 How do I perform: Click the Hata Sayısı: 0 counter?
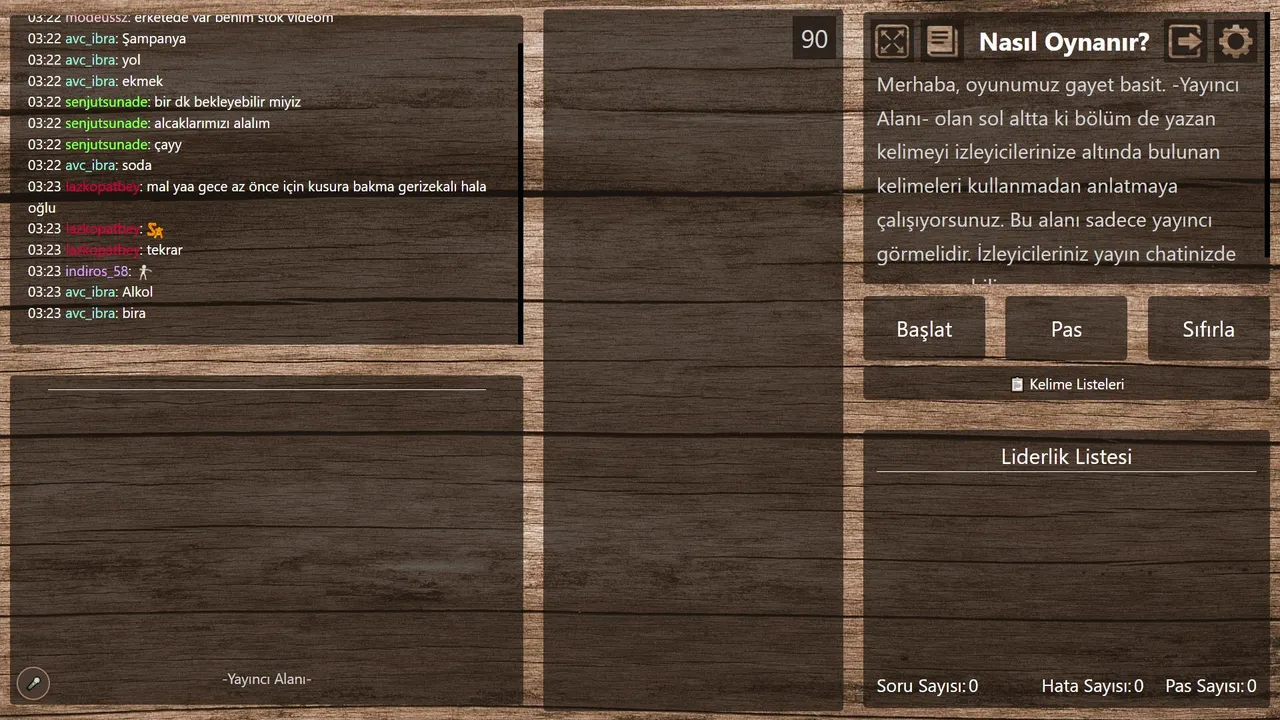click(1092, 686)
